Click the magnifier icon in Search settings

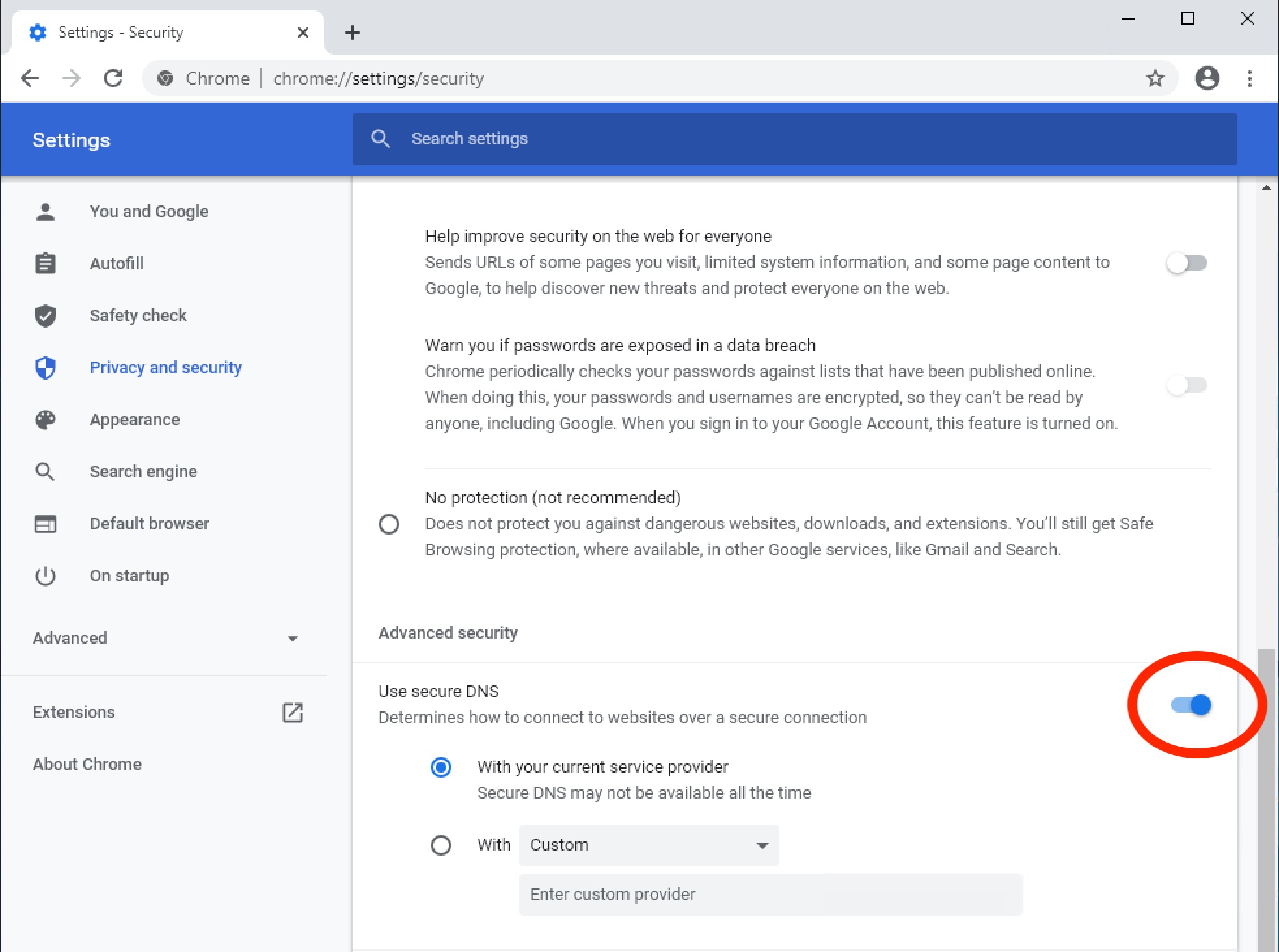click(x=381, y=139)
